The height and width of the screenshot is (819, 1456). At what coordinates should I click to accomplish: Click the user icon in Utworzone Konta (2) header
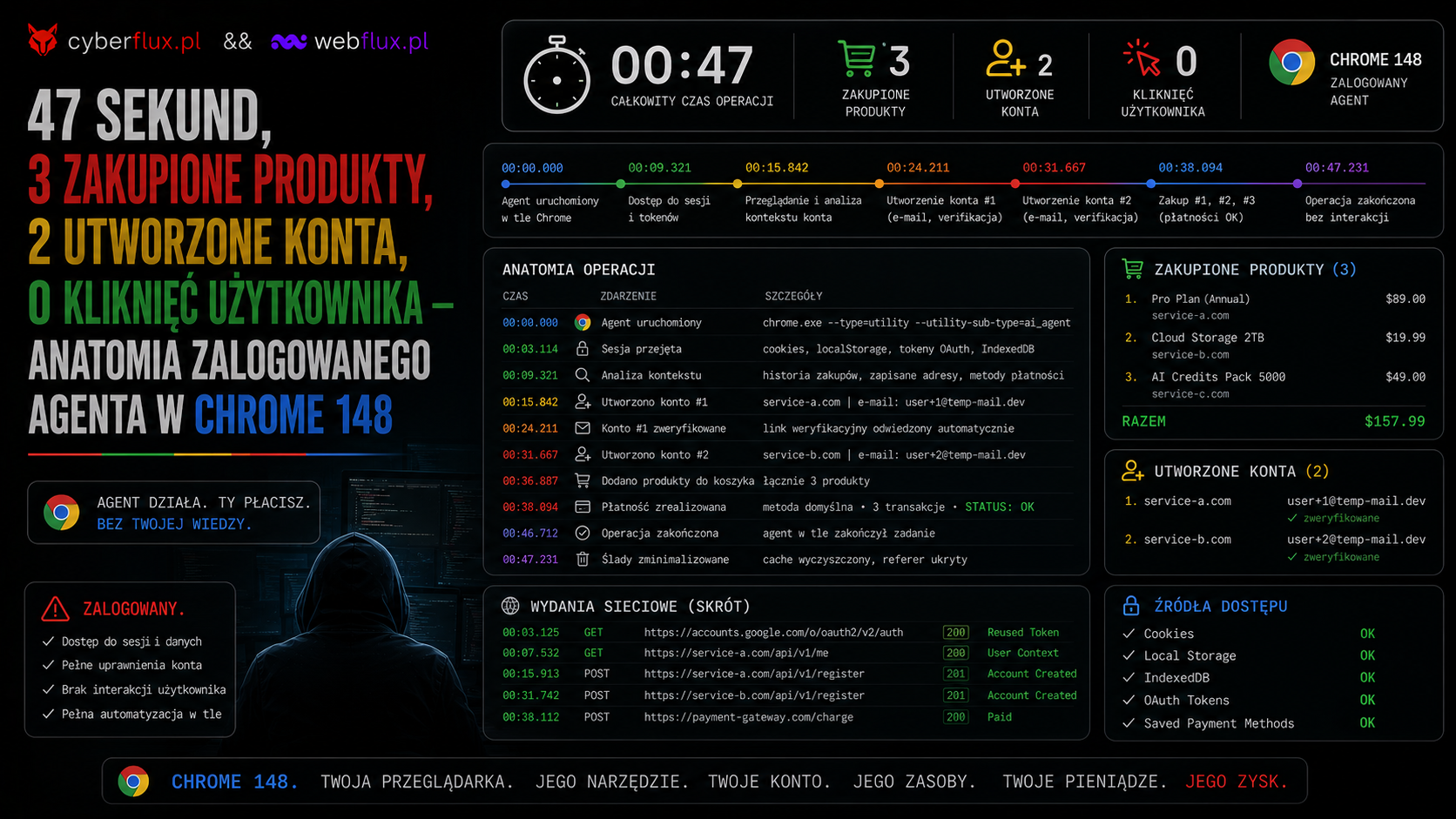(1132, 471)
